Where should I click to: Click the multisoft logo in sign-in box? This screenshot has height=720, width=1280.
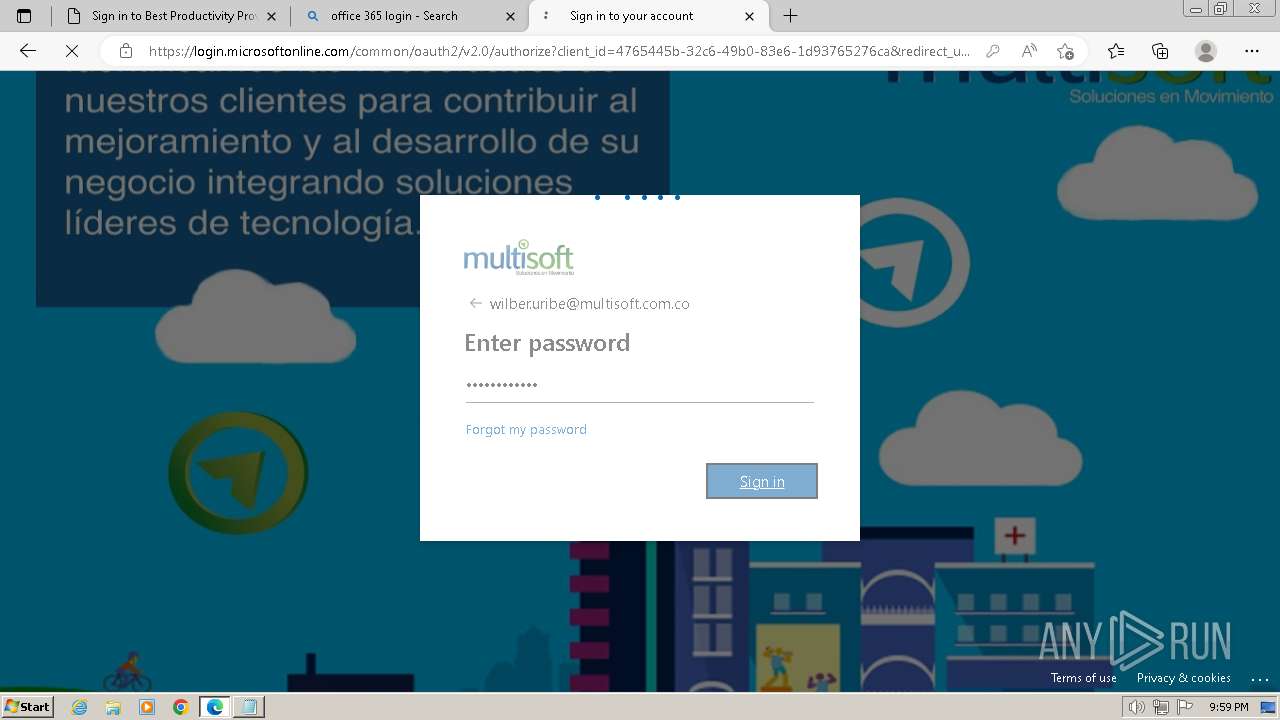coord(519,258)
